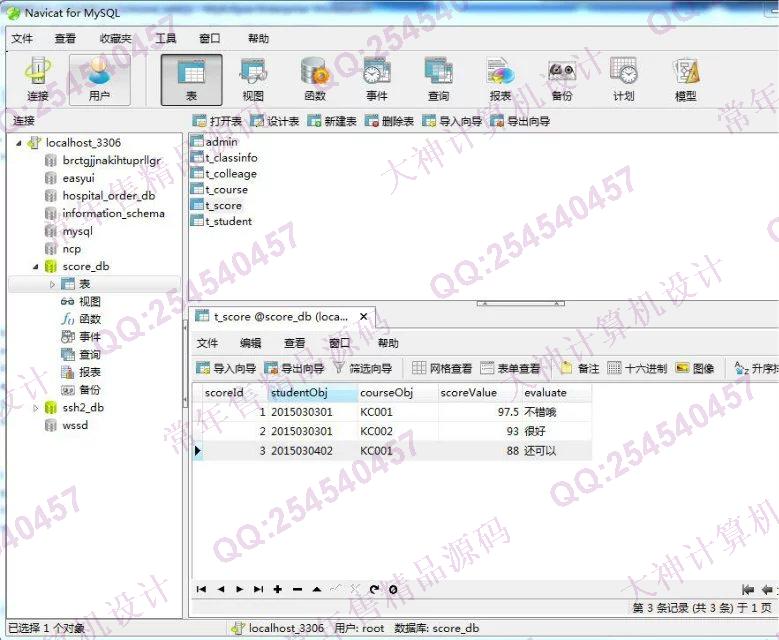Select the t_course table
The height and width of the screenshot is (640, 779).
220,189
